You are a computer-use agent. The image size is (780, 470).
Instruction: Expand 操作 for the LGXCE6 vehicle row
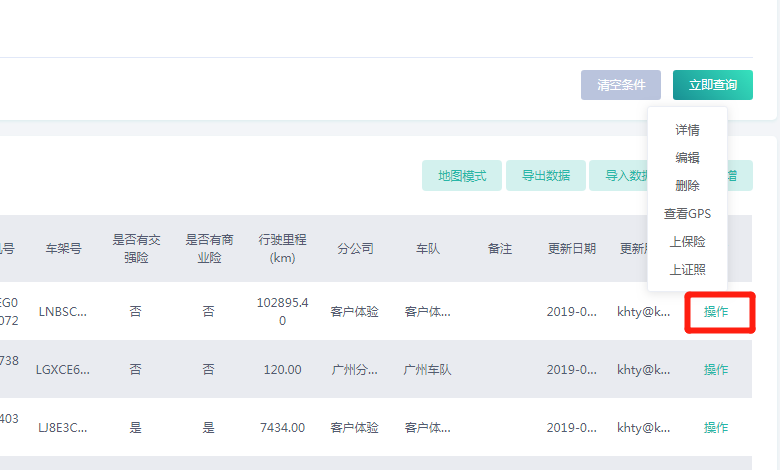point(716,370)
